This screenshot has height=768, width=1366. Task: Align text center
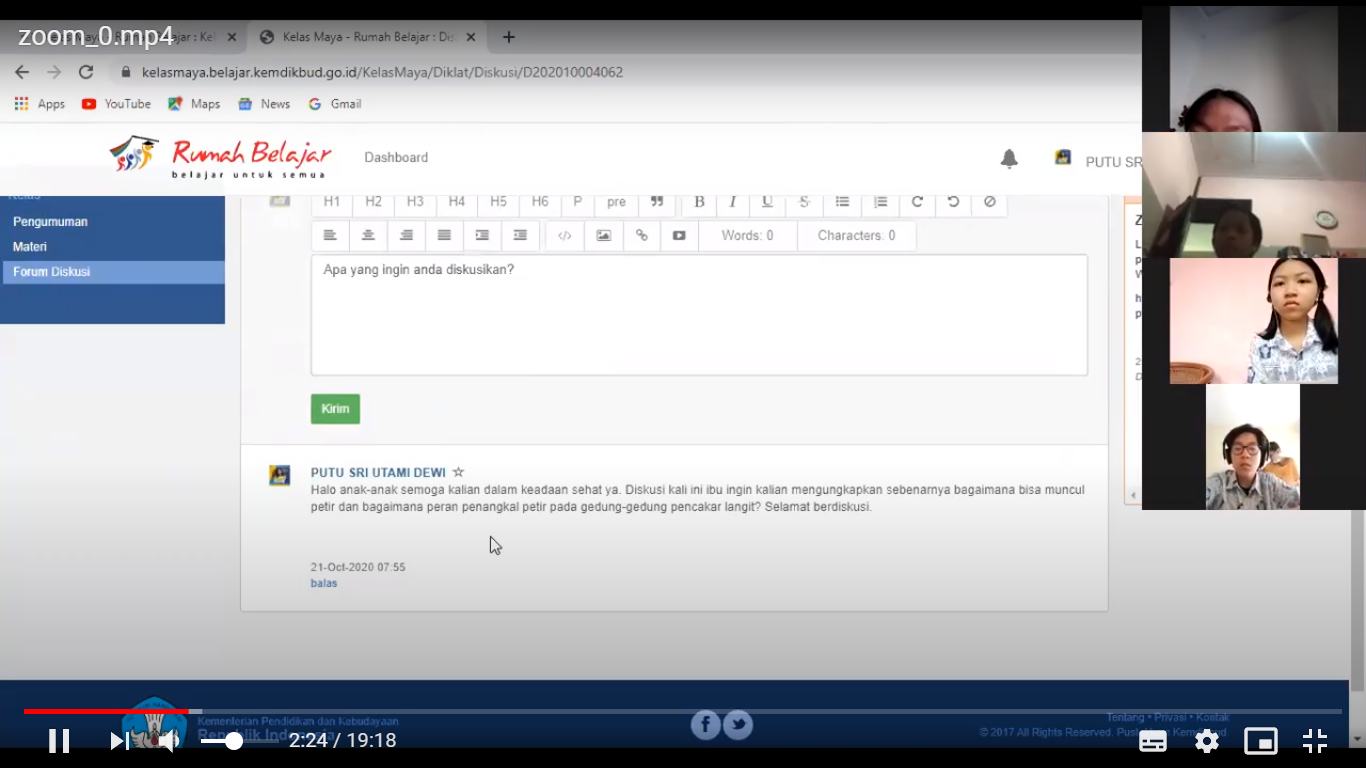368,236
